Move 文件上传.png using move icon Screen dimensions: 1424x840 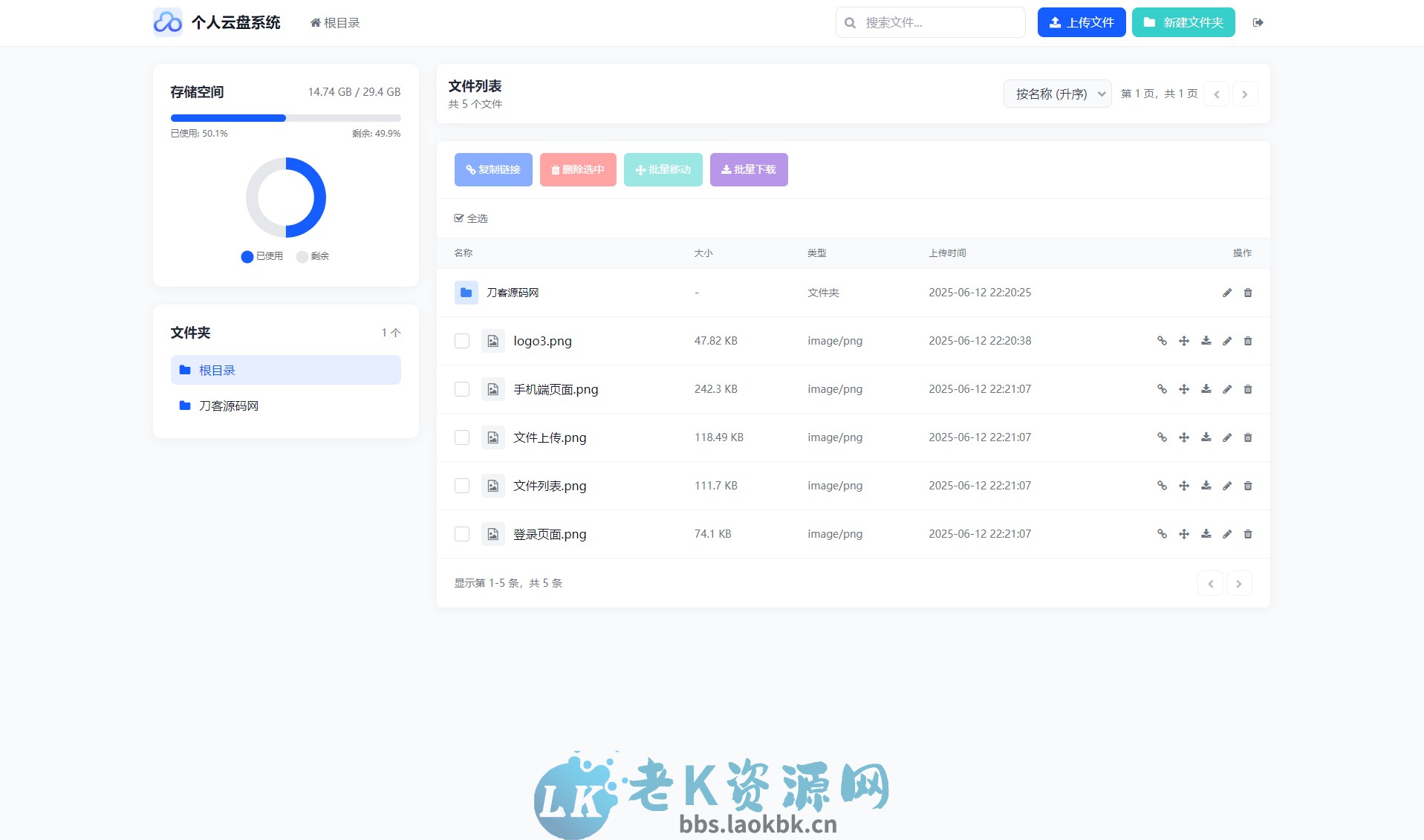pos(1183,437)
